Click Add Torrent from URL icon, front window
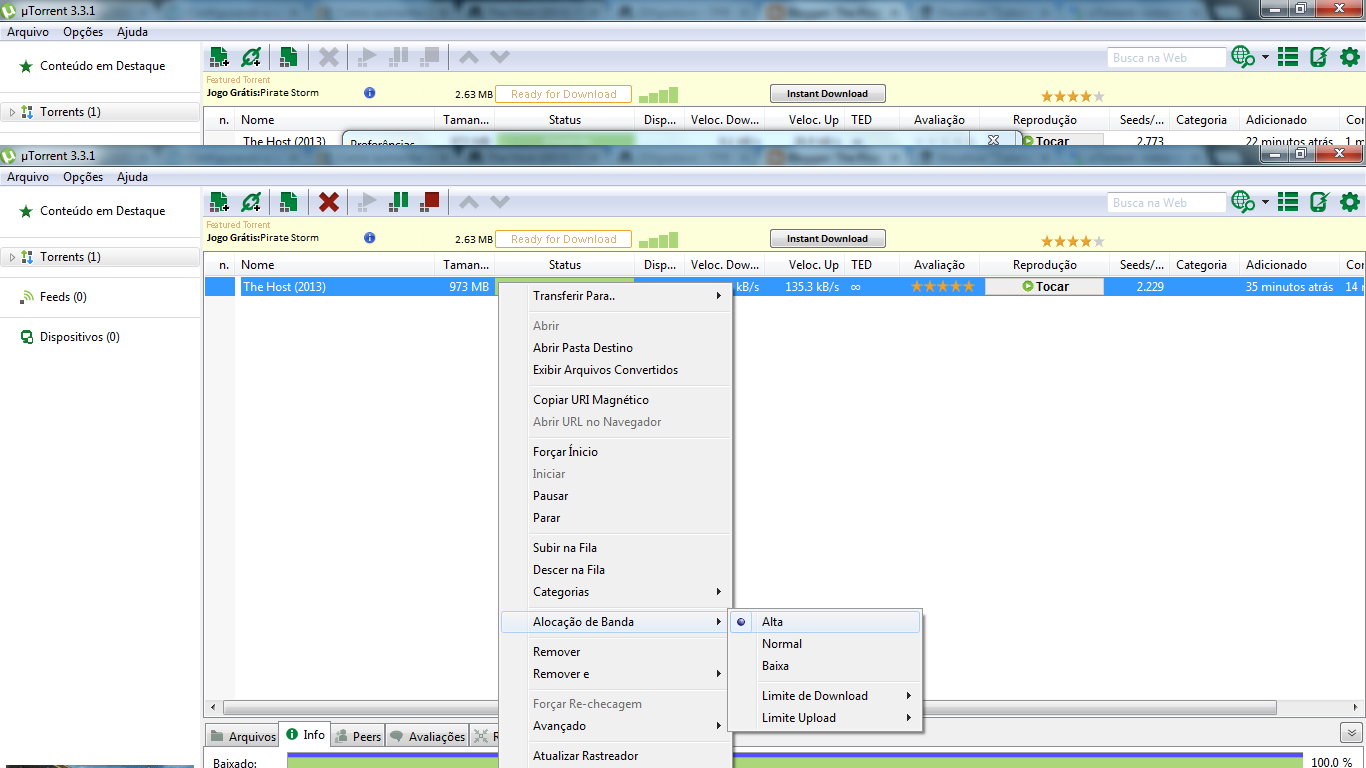 (x=251, y=202)
